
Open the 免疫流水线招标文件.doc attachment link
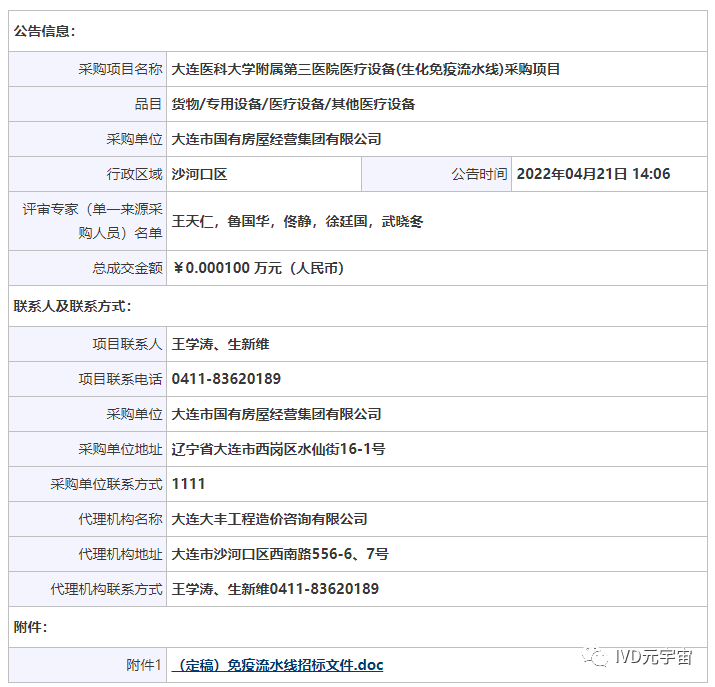coord(277,665)
